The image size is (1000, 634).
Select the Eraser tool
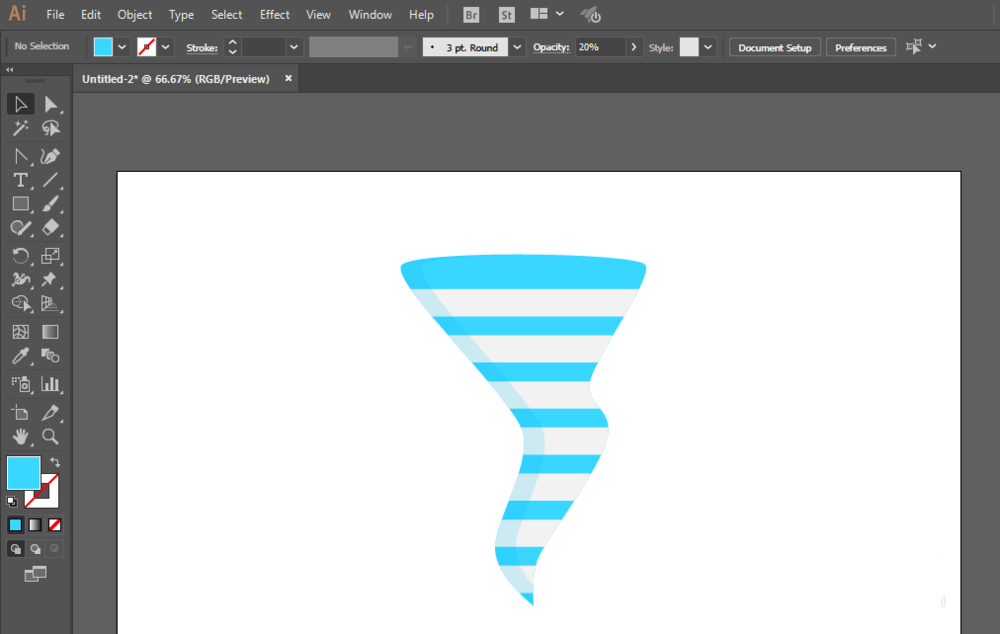[50, 228]
